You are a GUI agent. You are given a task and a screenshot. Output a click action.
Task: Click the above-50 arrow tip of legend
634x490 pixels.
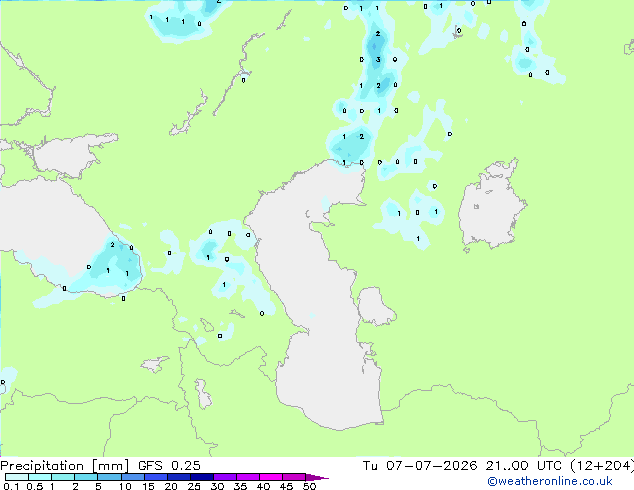click(x=317, y=477)
